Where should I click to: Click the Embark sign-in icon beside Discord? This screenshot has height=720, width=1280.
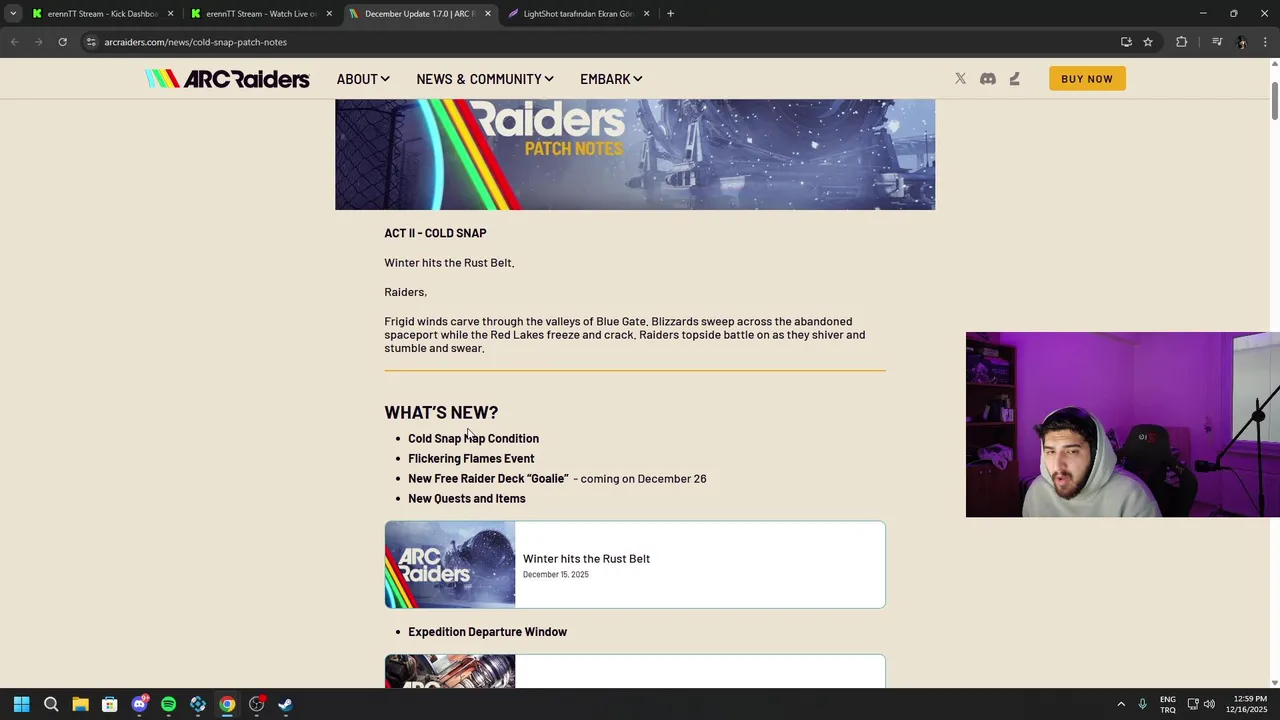pos(1015,79)
